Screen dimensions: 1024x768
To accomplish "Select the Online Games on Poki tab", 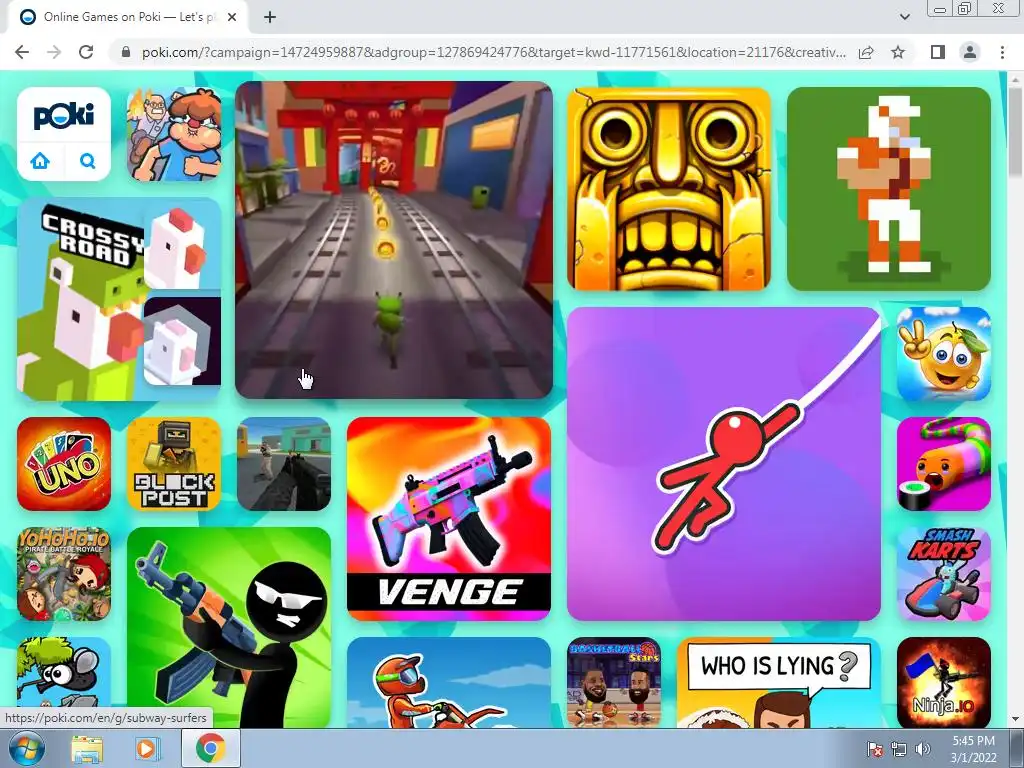I will [x=127, y=18].
